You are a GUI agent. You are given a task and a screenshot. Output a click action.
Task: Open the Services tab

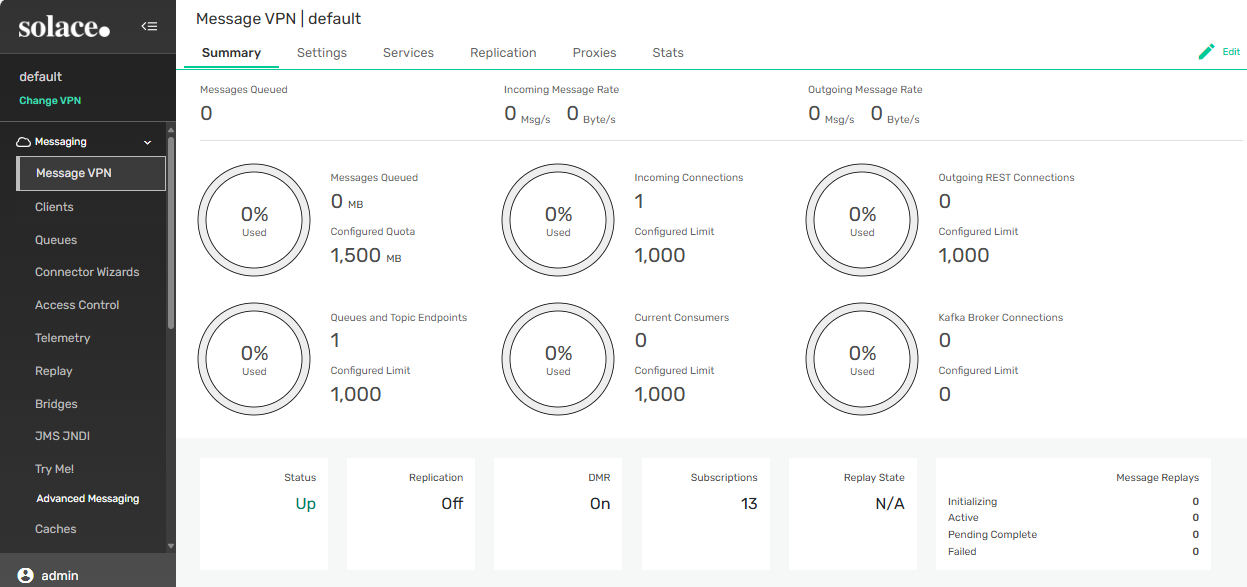tap(408, 53)
